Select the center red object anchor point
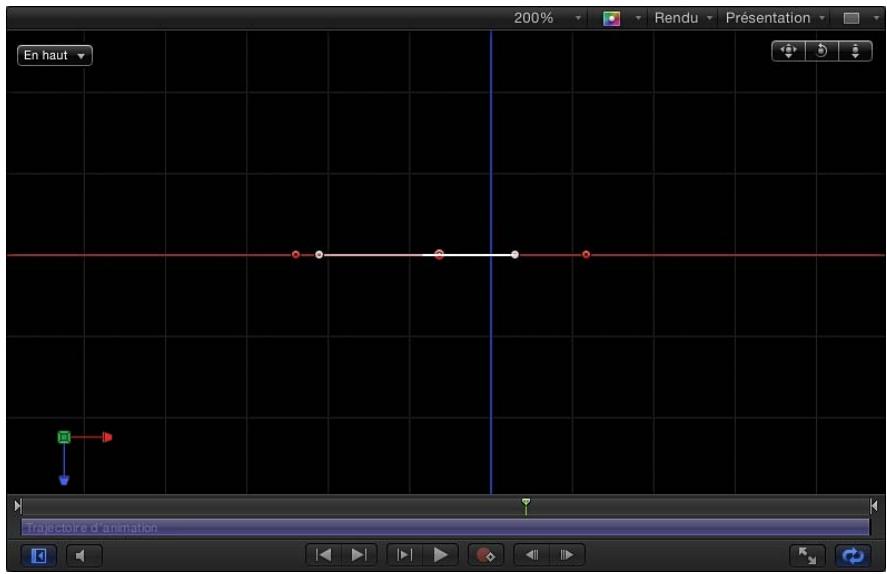Screen dimensions: 887x574 tap(439, 254)
